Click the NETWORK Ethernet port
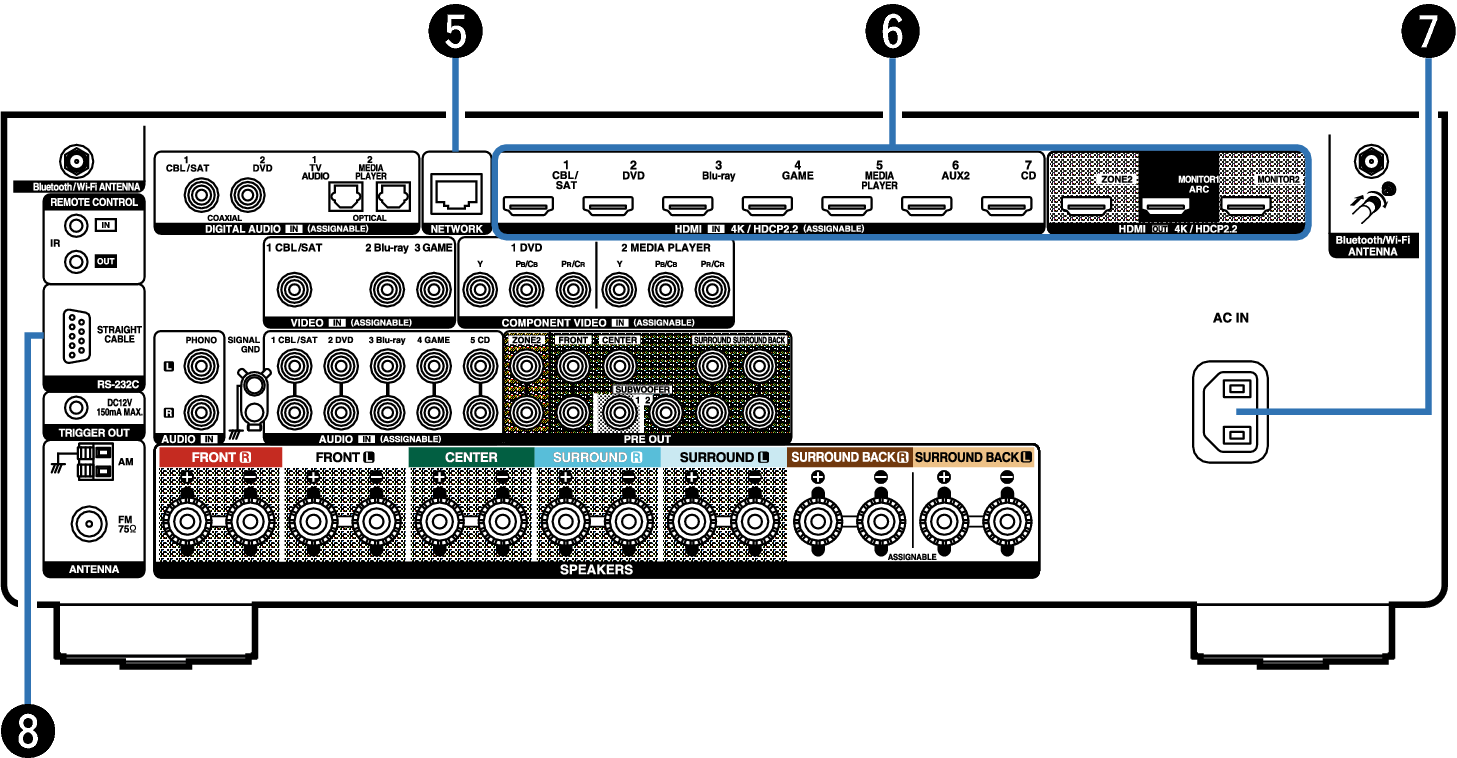1457x758 pixels. click(455, 190)
